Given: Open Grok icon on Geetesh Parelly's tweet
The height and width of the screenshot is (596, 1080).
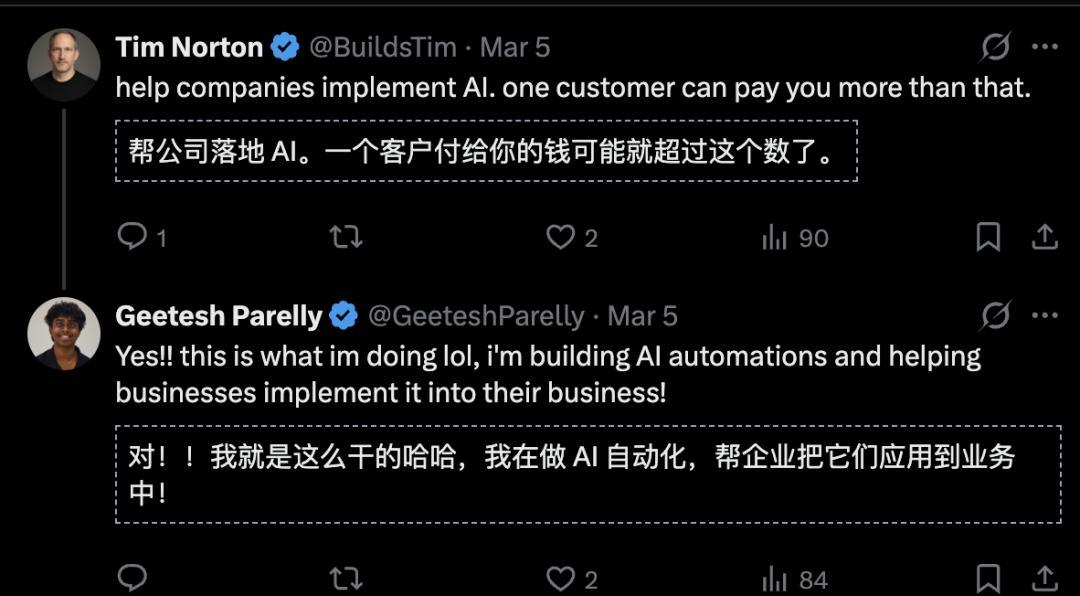Looking at the screenshot, I should [995, 316].
